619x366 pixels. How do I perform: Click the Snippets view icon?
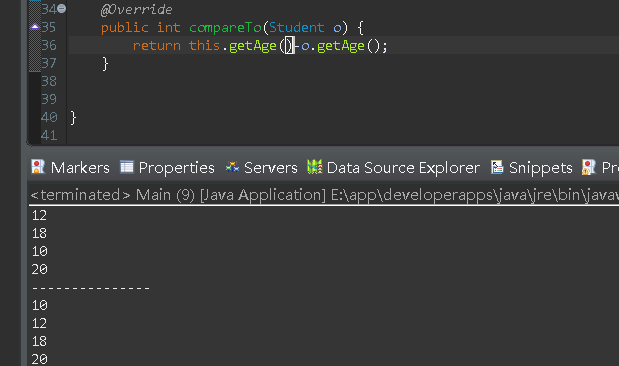[x=497, y=167]
